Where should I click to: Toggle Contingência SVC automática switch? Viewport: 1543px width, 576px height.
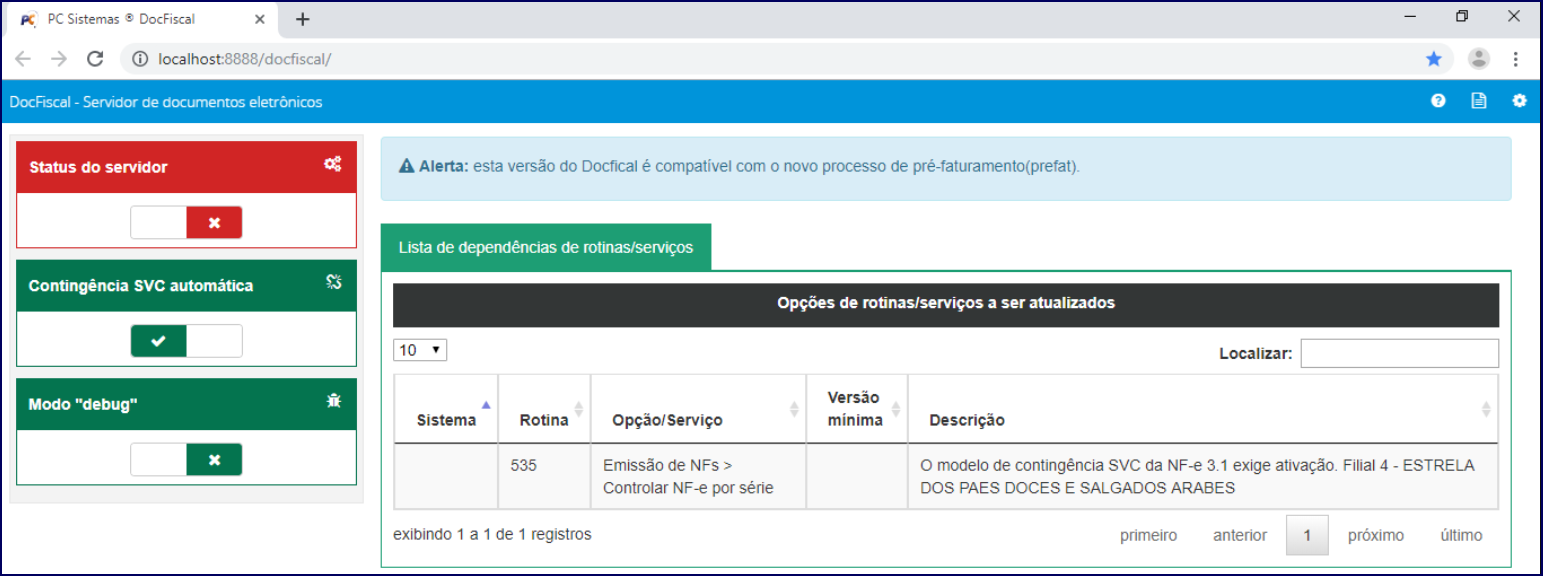pos(186,341)
